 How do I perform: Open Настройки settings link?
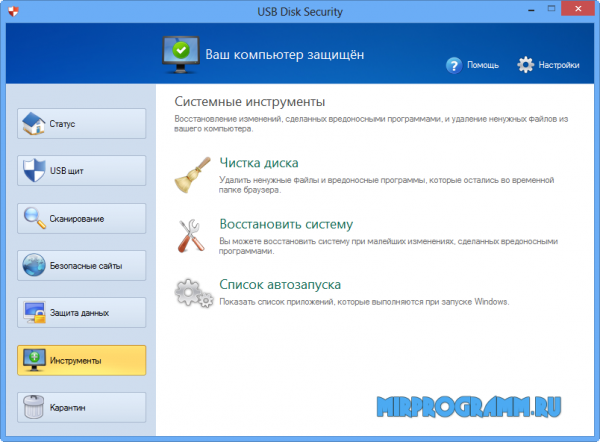point(559,65)
